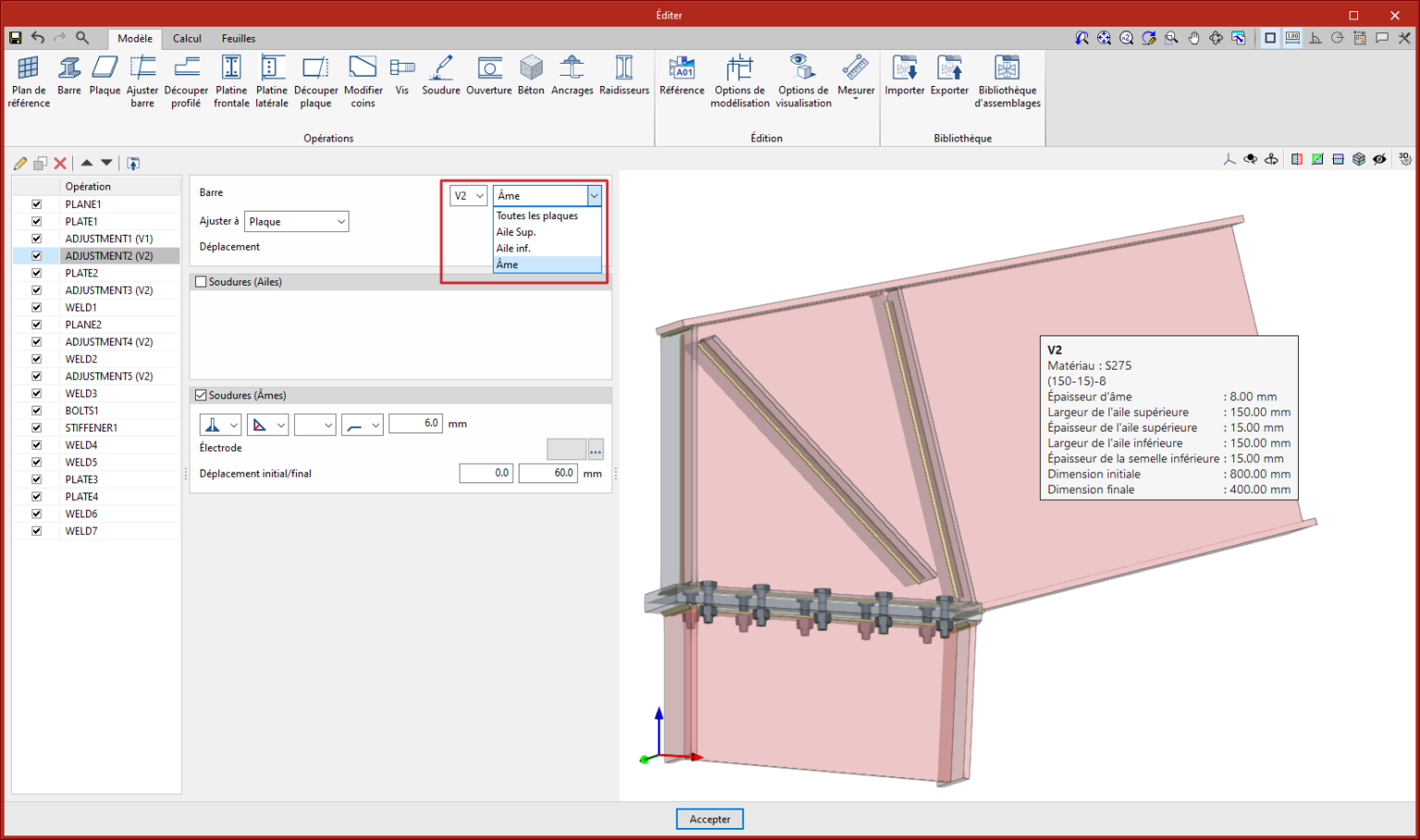This screenshot has height=840, width=1420.
Task: Click the red delete operation icon
Action: [x=60, y=164]
